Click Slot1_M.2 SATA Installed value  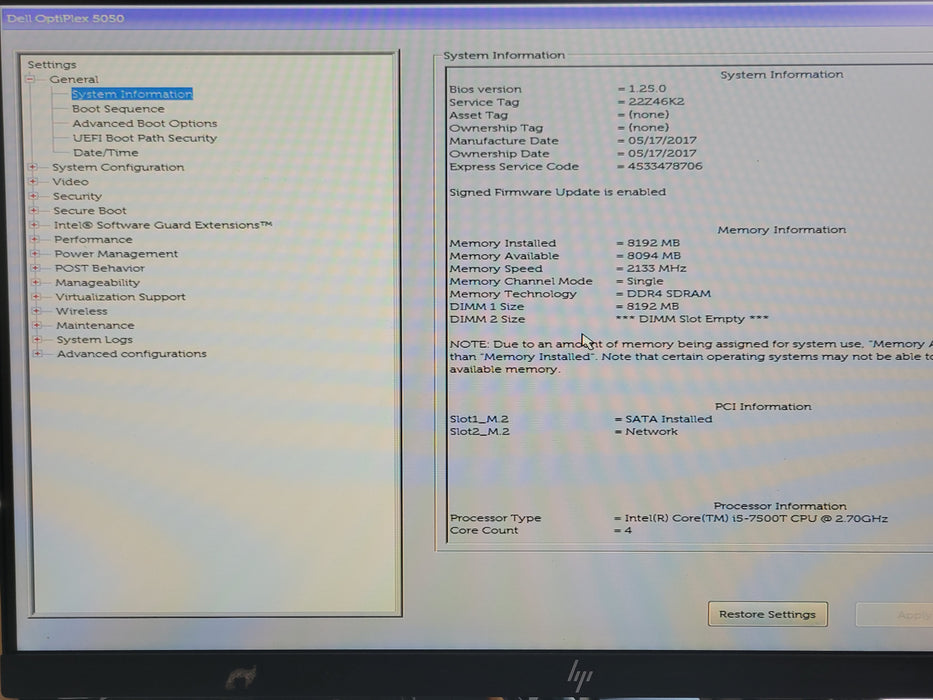coord(669,419)
